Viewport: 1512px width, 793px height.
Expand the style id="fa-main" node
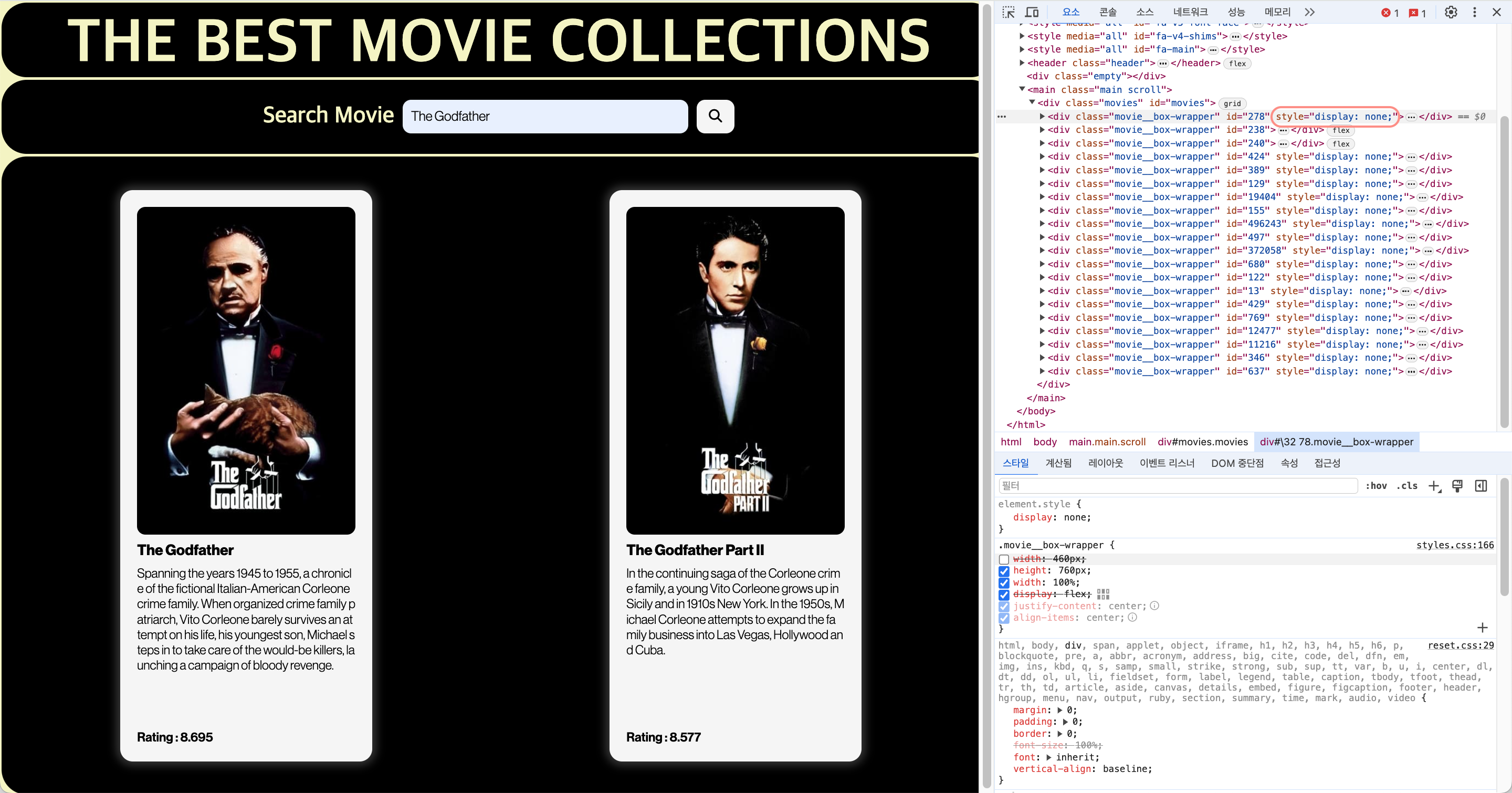pyautogui.click(x=1022, y=49)
